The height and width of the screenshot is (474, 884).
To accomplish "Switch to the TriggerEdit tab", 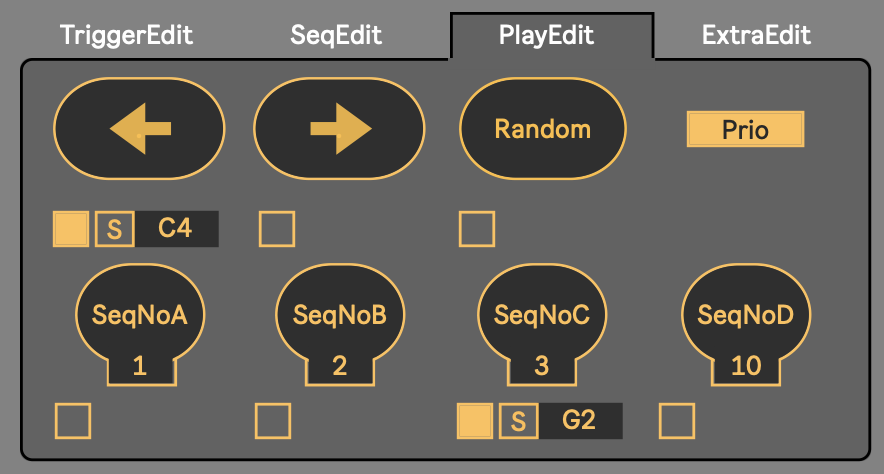I will pos(126,36).
